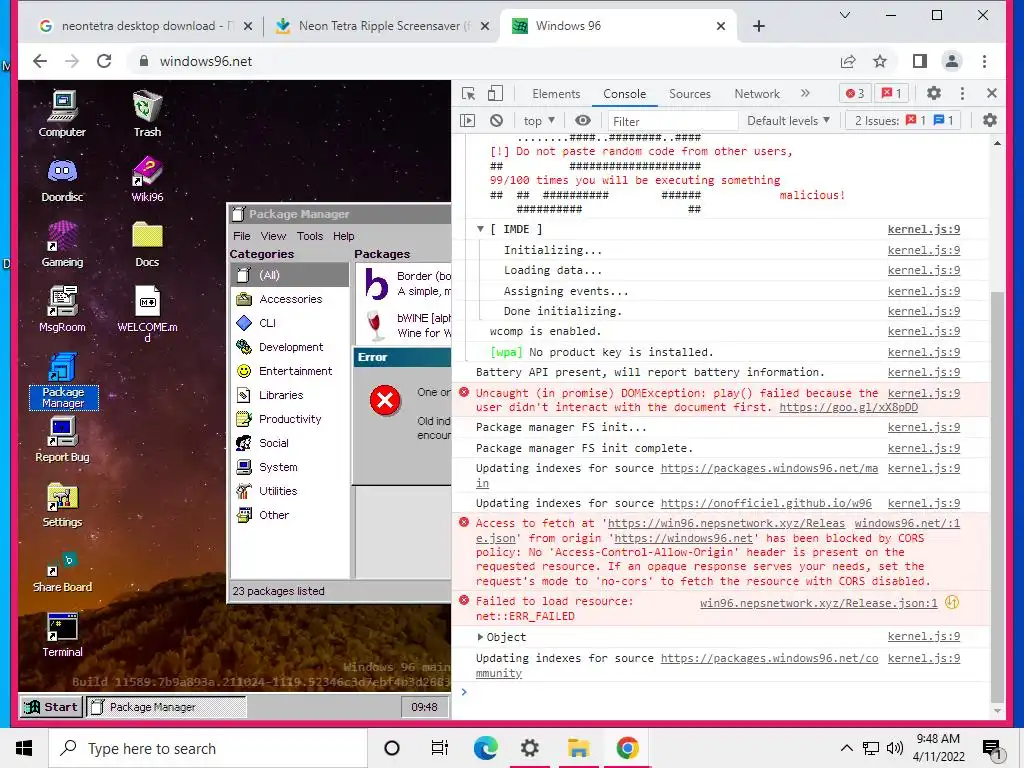Select the (All) category
Image resolution: width=1024 pixels, height=768 pixels.
tap(289, 275)
